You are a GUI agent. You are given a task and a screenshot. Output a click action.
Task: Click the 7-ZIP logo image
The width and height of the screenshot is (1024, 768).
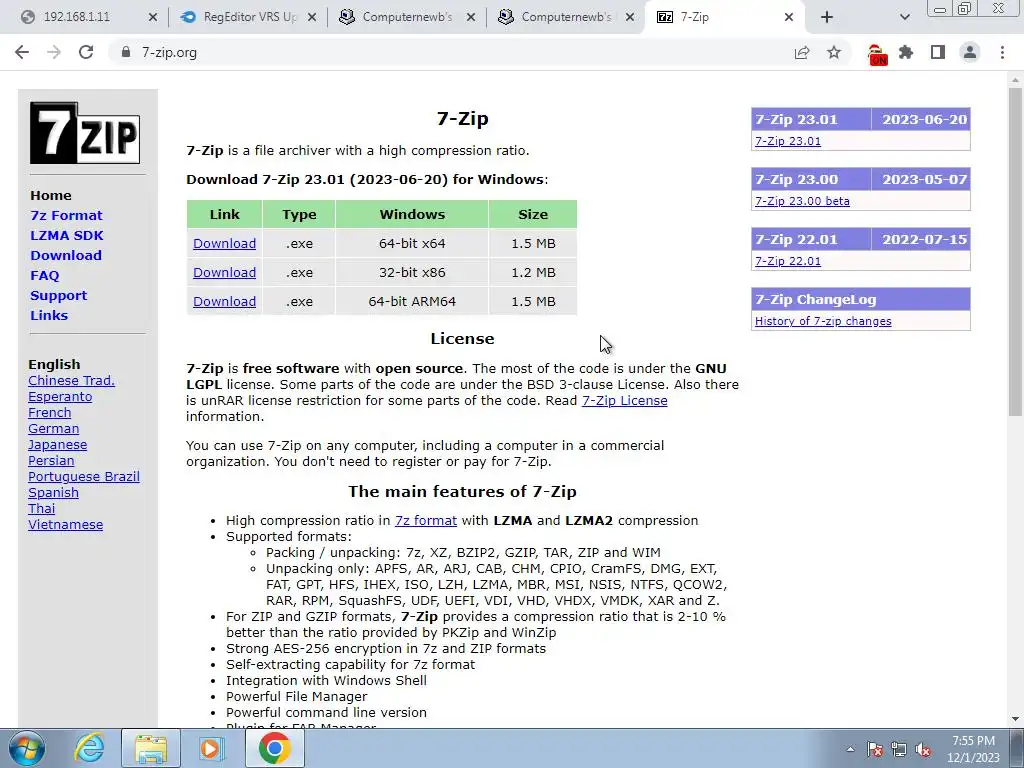coord(85,133)
